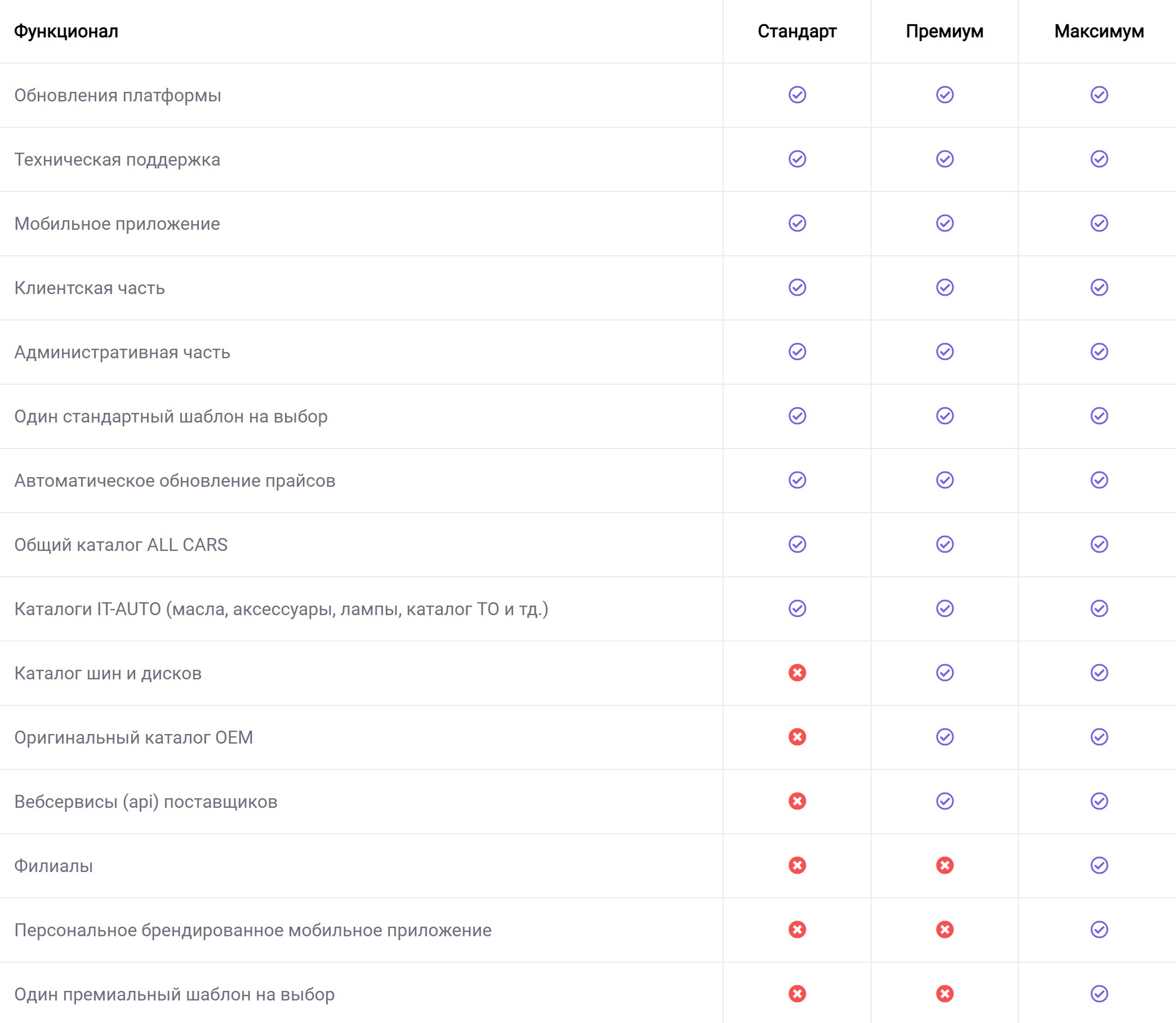This screenshot has width=1176, height=1023.
Task: Click the Премиум checkmark for Мобильное приложение
Action: 945,223
